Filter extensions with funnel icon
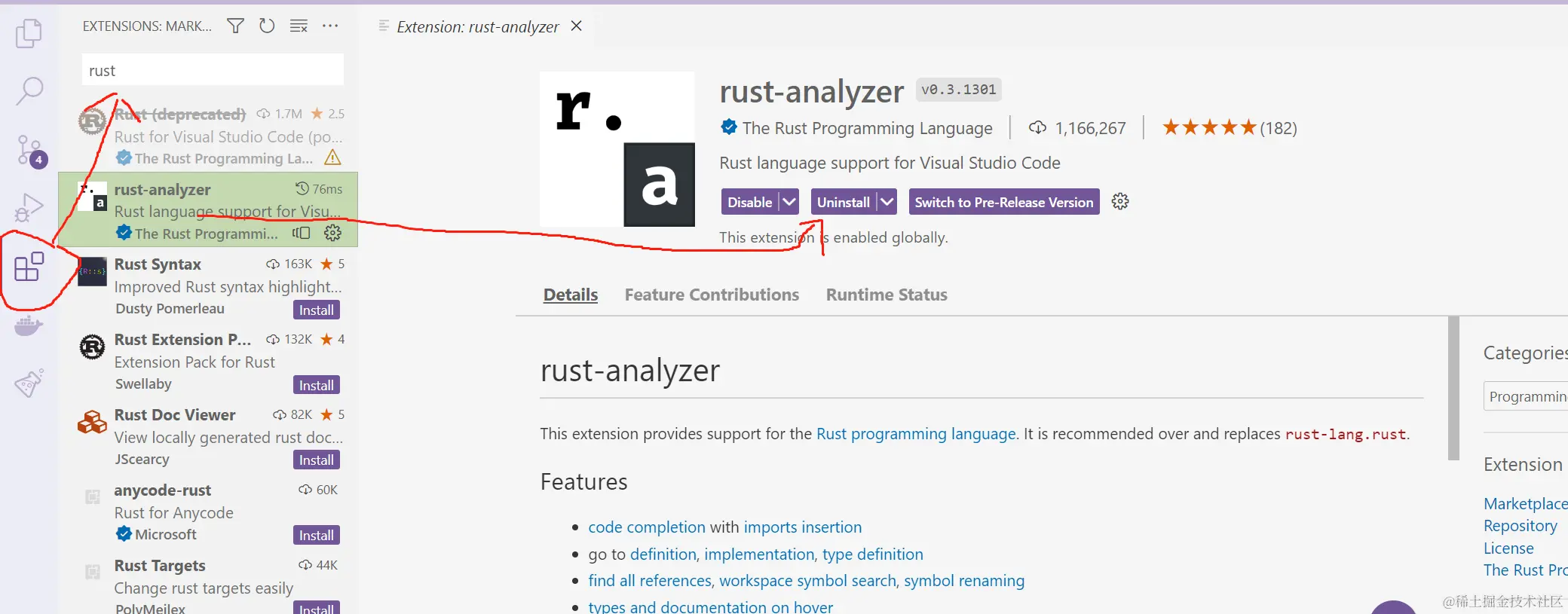 coord(235,26)
